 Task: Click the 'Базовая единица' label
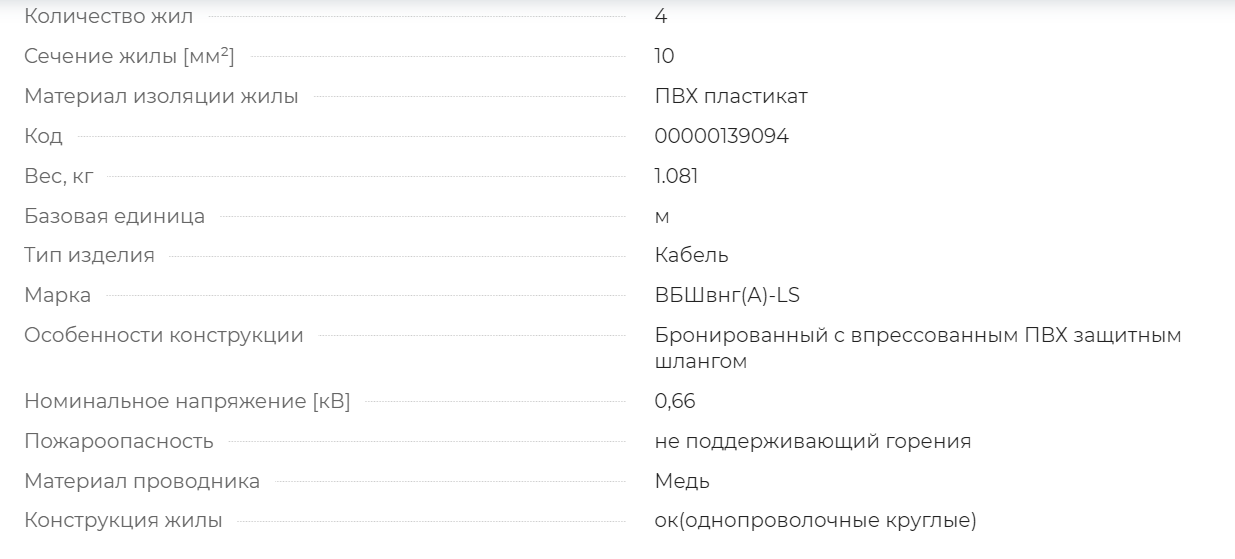tap(115, 216)
